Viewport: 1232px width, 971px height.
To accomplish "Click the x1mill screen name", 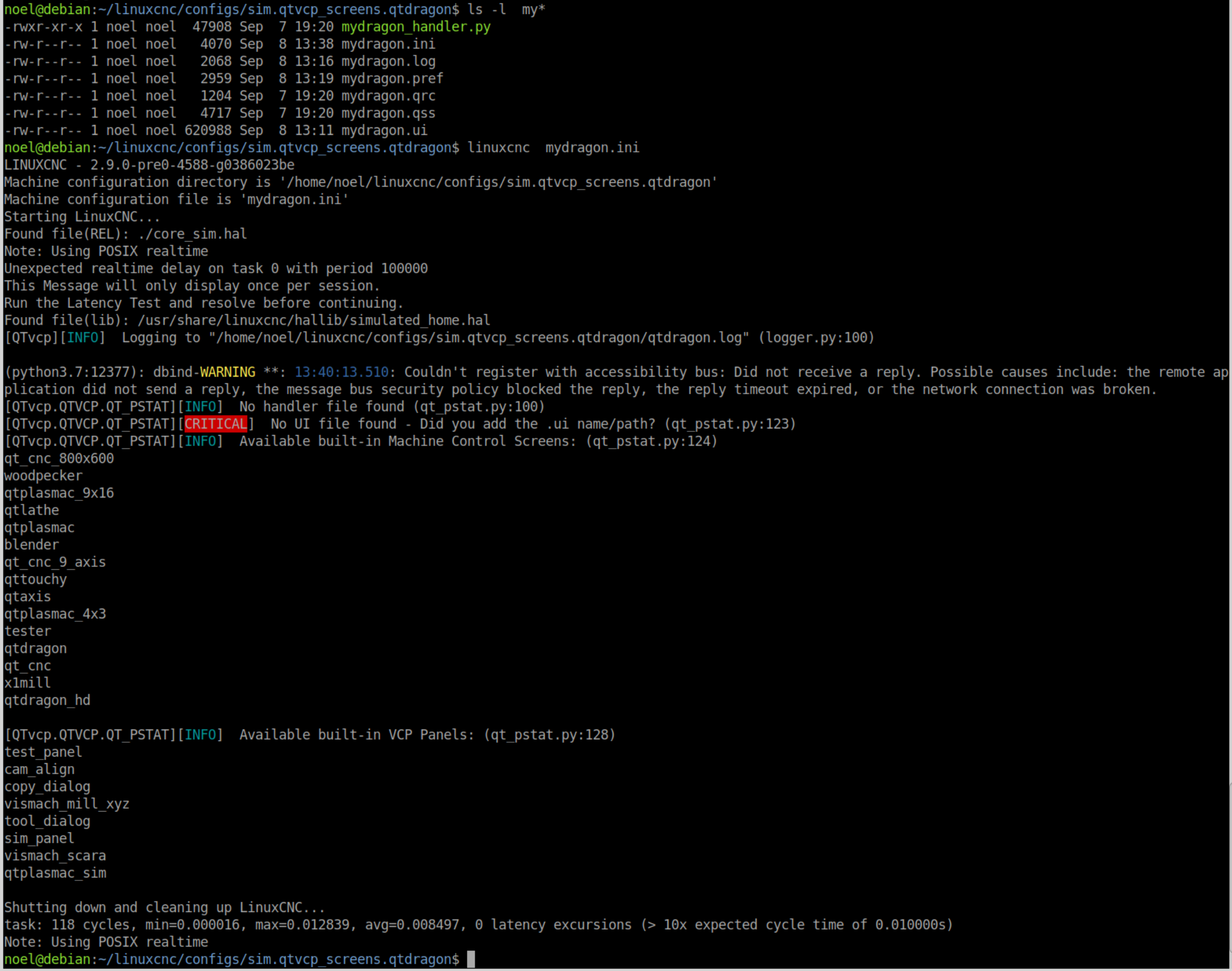I will click(x=27, y=683).
